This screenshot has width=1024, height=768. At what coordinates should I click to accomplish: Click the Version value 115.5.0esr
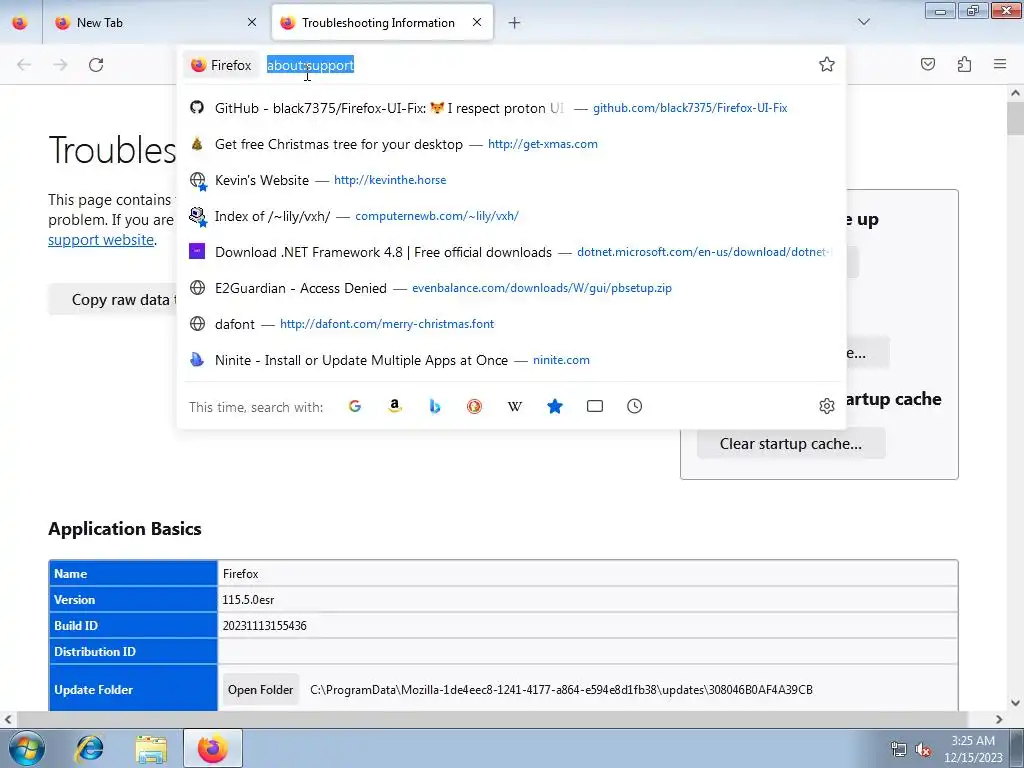pos(248,600)
